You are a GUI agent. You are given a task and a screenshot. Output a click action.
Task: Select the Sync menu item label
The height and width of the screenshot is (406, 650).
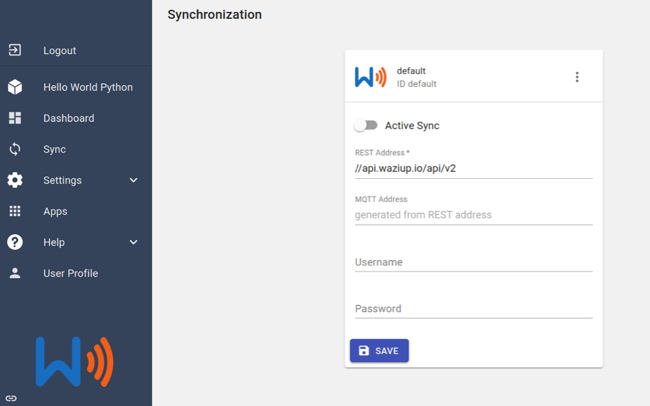click(x=55, y=149)
